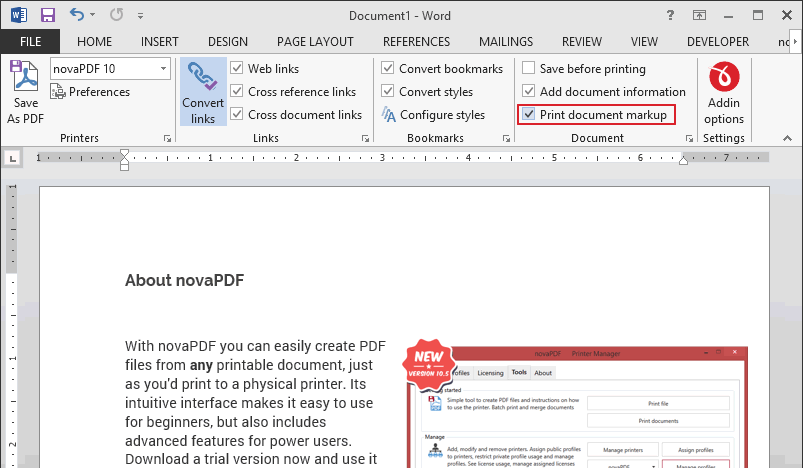803x468 pixels.
Task: Expand the Document group dialog launcher
Action: point(689,139)
